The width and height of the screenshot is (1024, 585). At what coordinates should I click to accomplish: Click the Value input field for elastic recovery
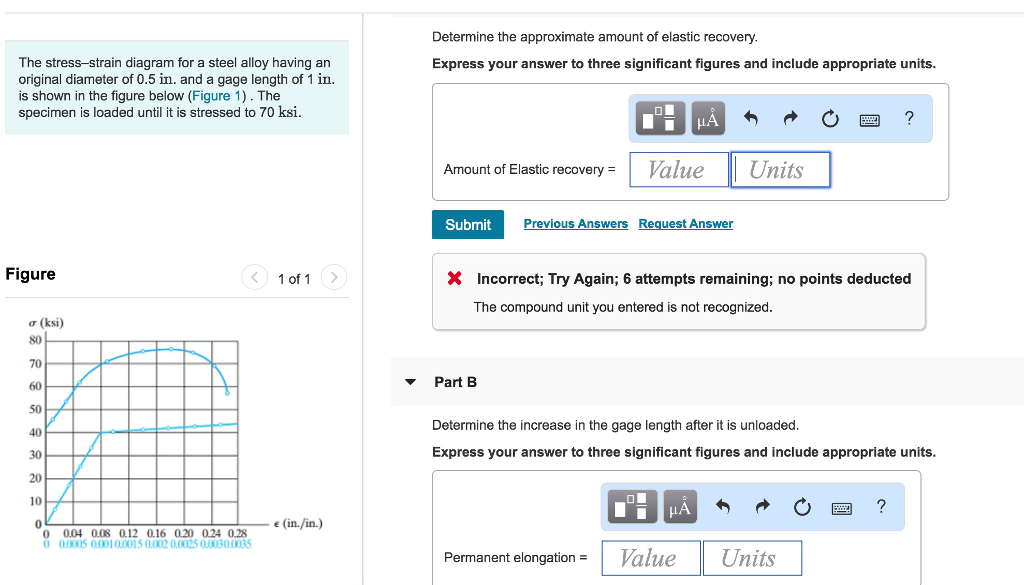pos(679,169)
